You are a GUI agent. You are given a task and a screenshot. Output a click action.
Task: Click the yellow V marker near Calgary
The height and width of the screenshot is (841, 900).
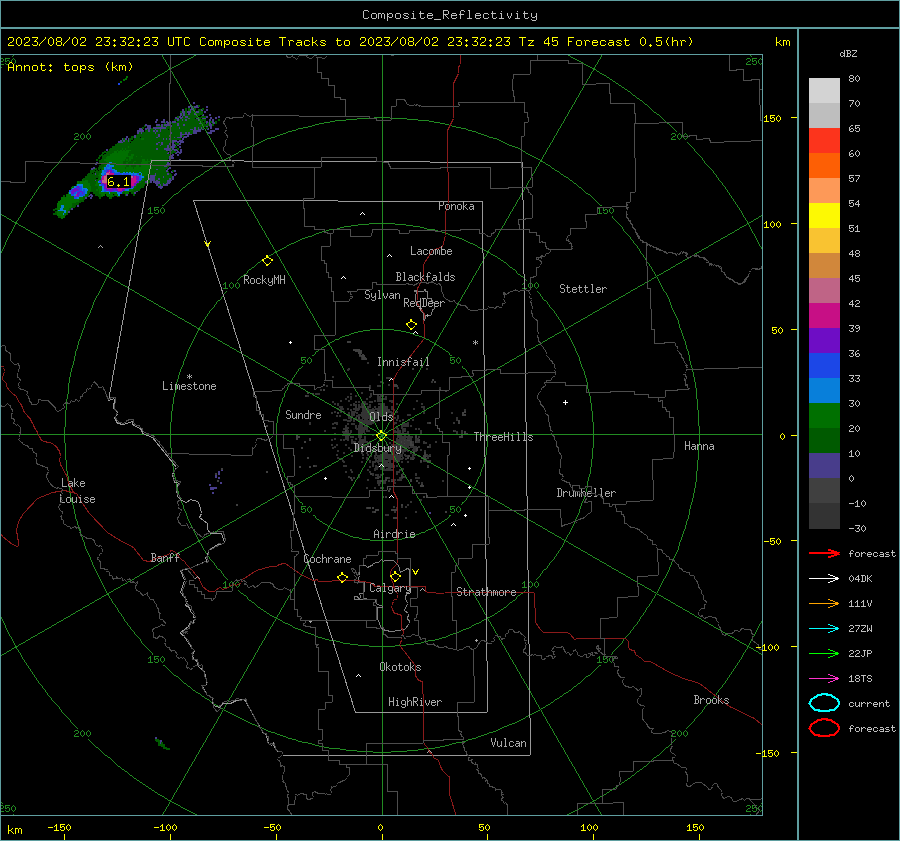tap(416, 572)
